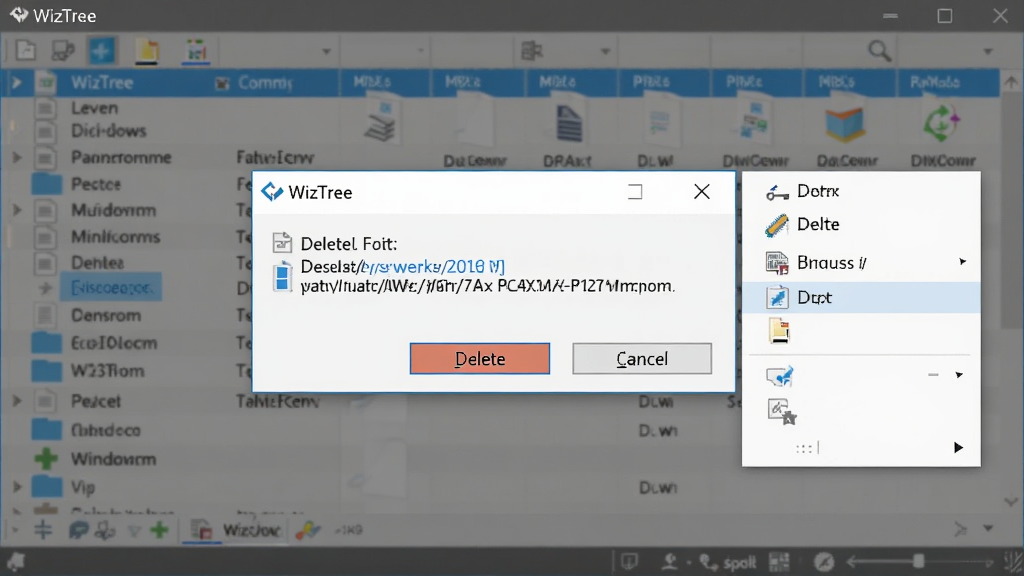This screenshot has height=576, width=1024.
Task: Open the blue path link in the dialog
Action: pos(432,266)
